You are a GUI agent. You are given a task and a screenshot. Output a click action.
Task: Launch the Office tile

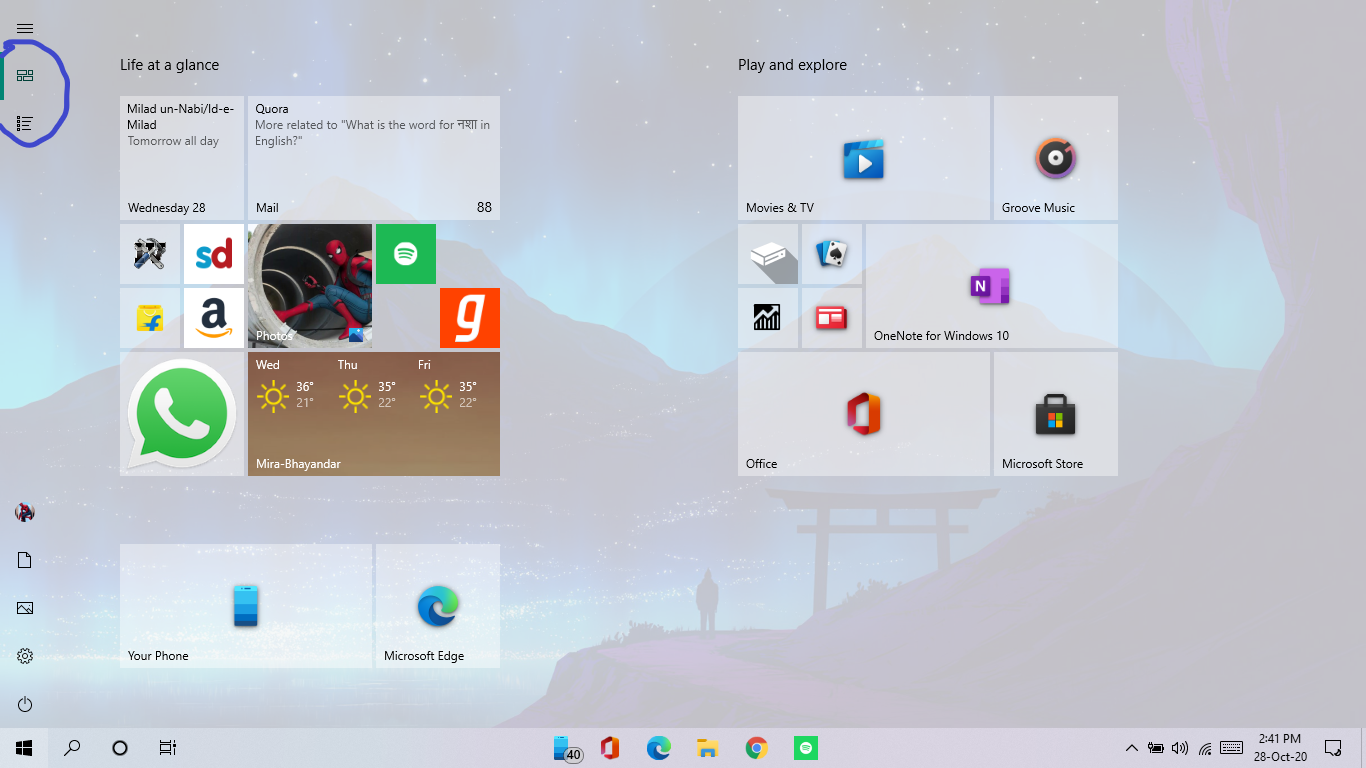tap(864, 414)
